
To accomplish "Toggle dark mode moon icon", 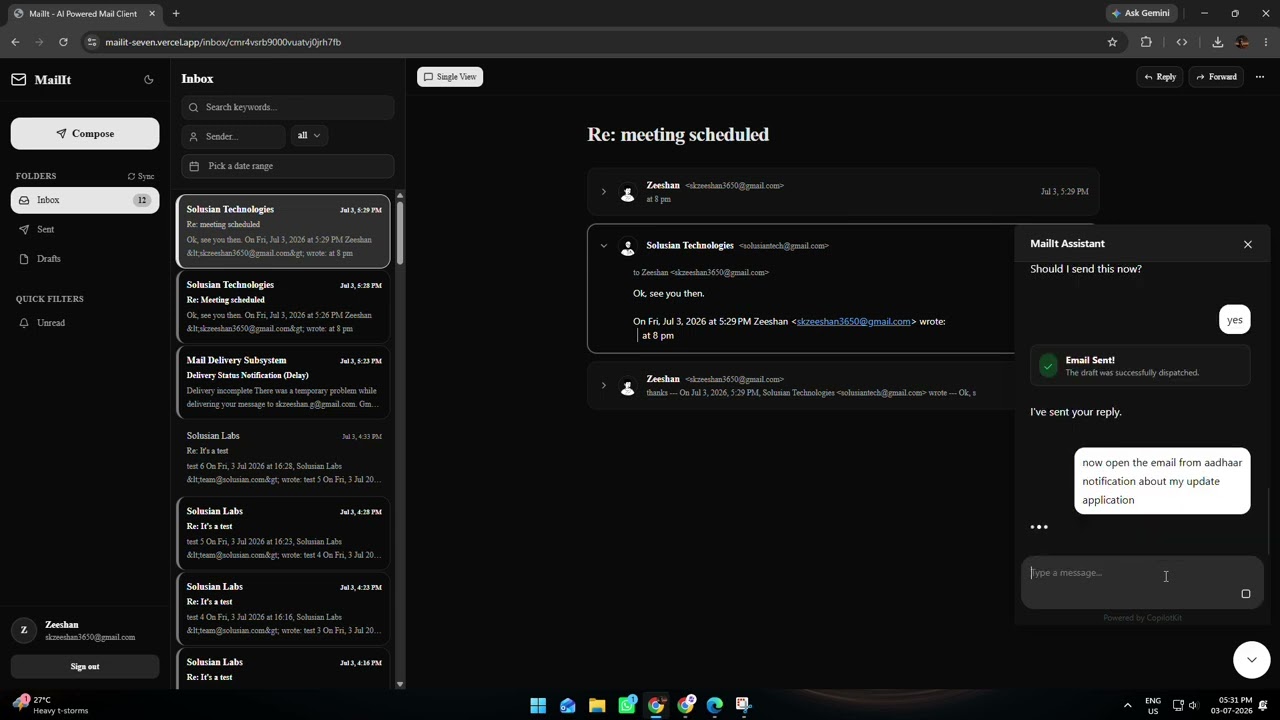I will [149, 80].
